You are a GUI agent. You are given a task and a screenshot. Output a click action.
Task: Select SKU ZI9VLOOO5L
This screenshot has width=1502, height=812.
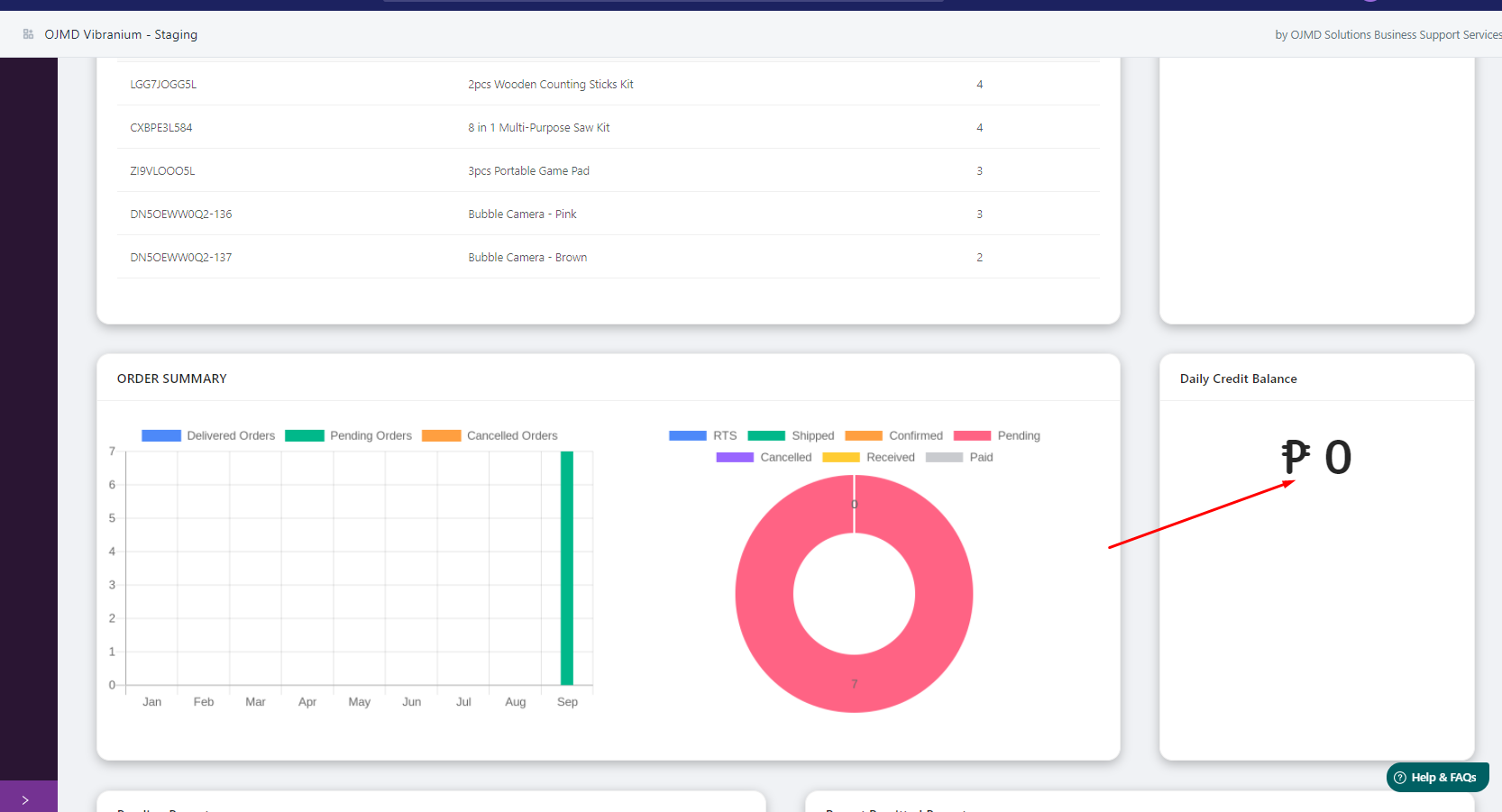tap(162, 170)
